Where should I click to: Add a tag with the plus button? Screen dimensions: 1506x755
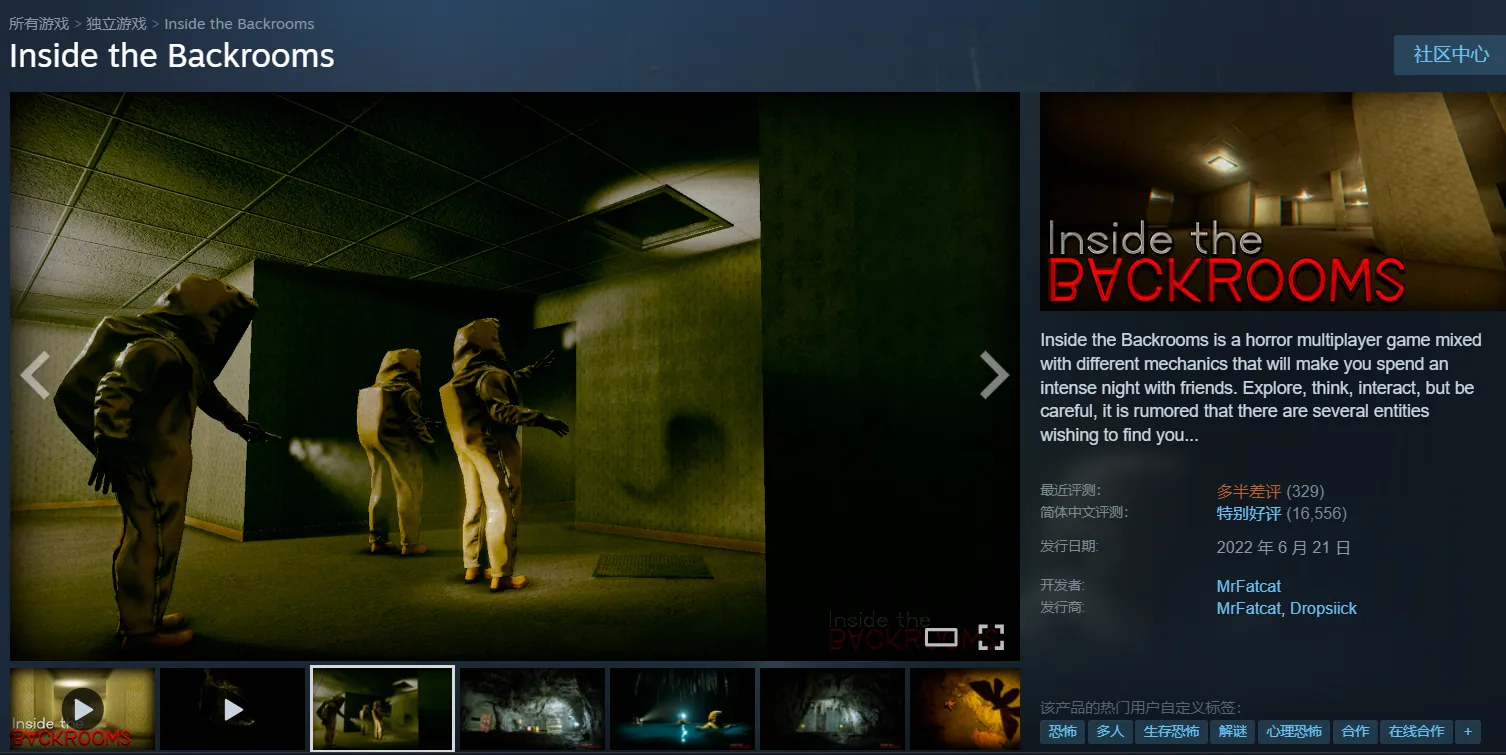coord(1467,731)
